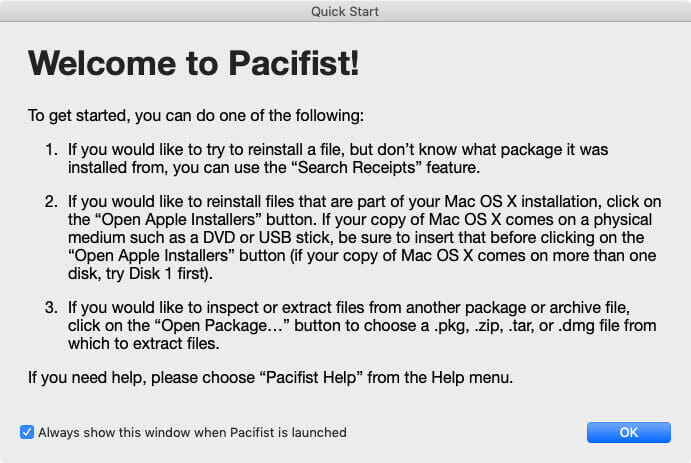Click list number 2 marker
Image resolution: width=691 pixels, height=463 pixels.
point(51,203)
